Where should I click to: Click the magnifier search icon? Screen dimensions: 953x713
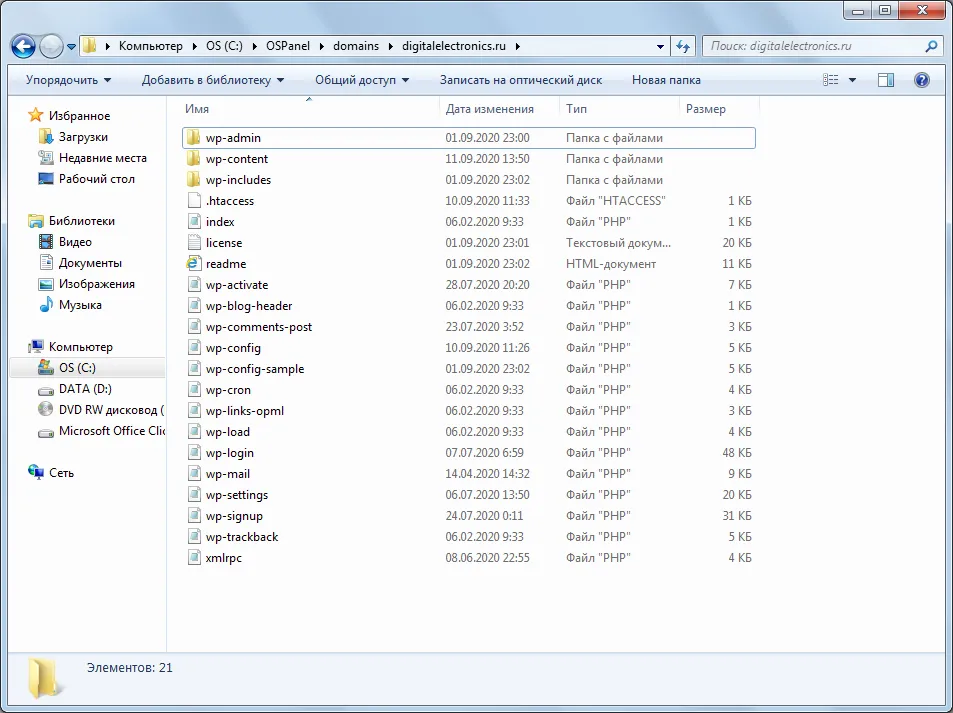(931, 46)
